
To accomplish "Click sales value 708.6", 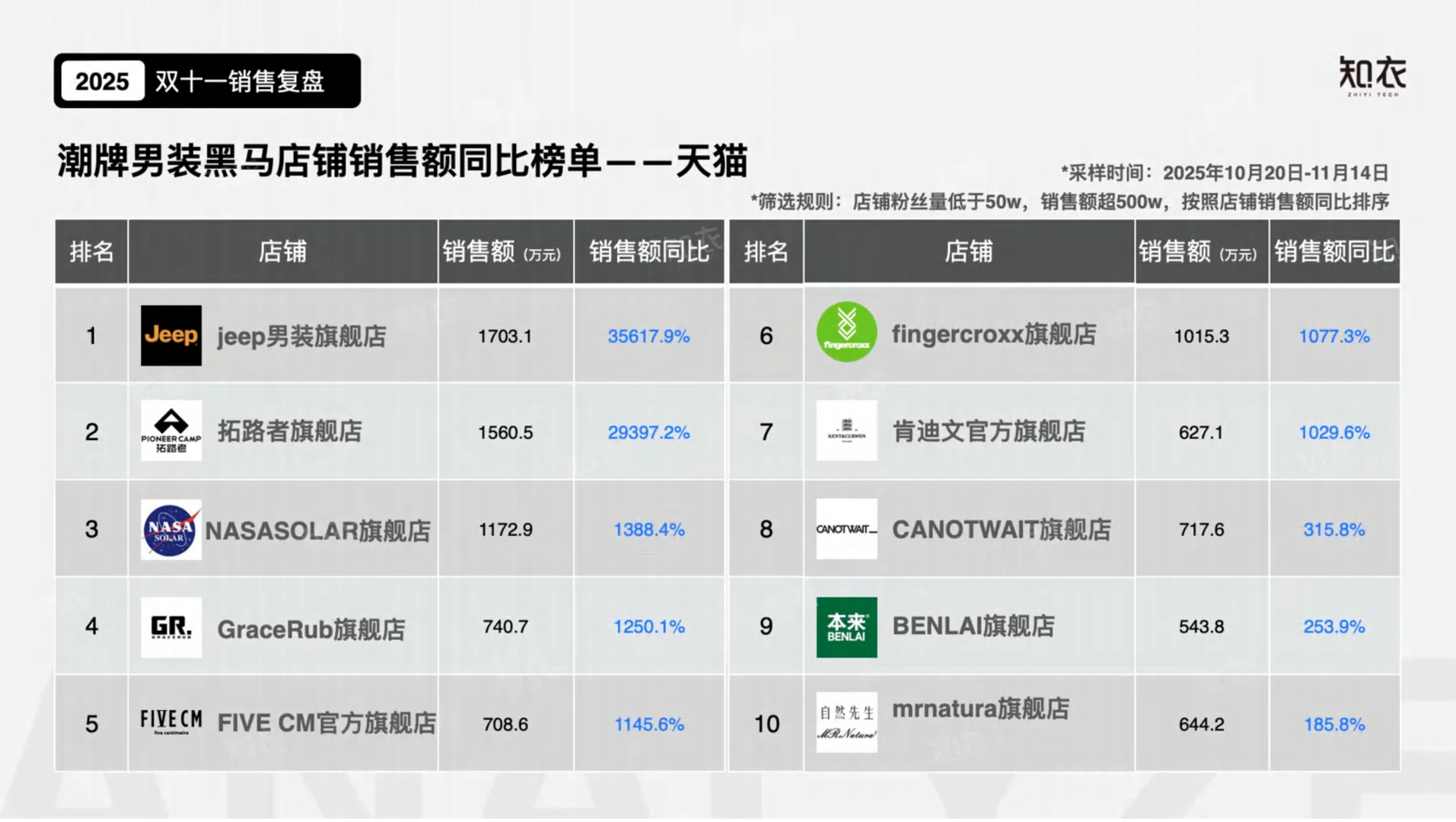I will click(505, 724).
